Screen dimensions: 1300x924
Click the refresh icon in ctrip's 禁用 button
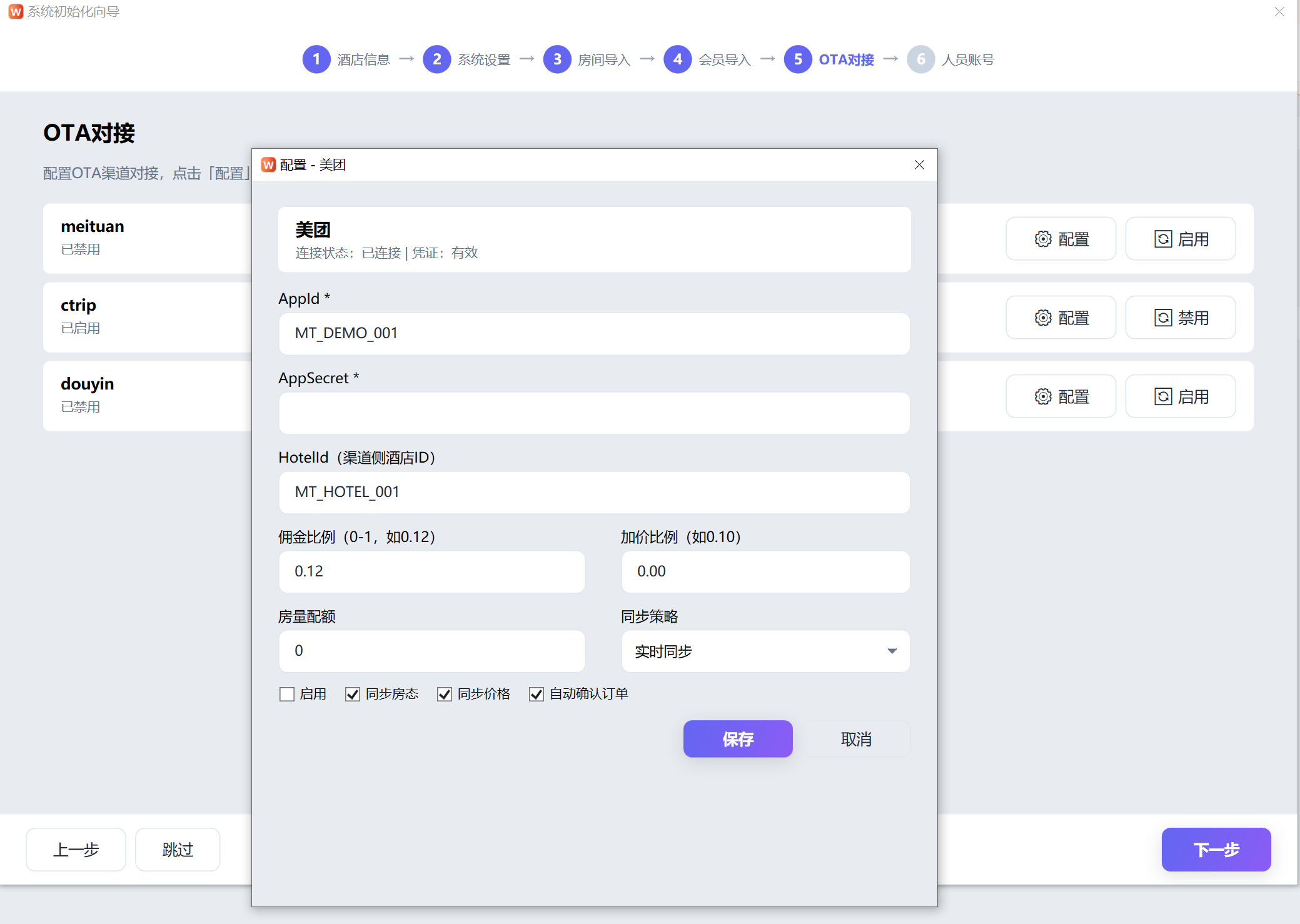coord(1163,318)
